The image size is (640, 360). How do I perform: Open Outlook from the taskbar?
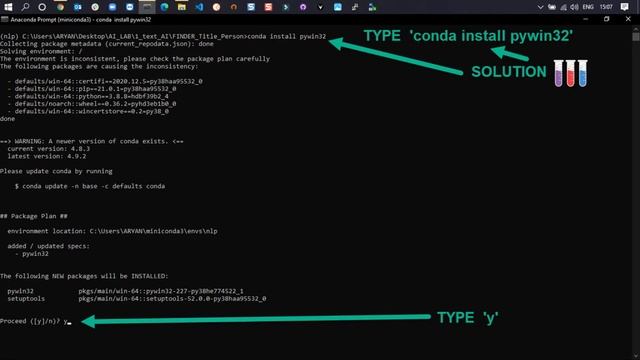78,7
